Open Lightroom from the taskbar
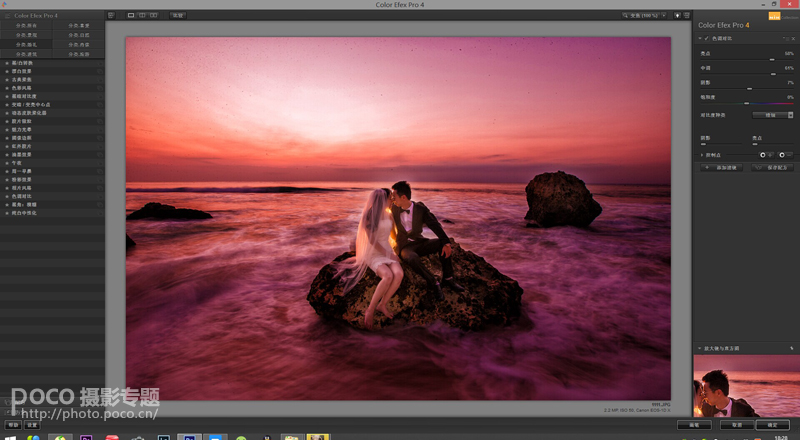 pyautogui.click(x=164, y=437)
